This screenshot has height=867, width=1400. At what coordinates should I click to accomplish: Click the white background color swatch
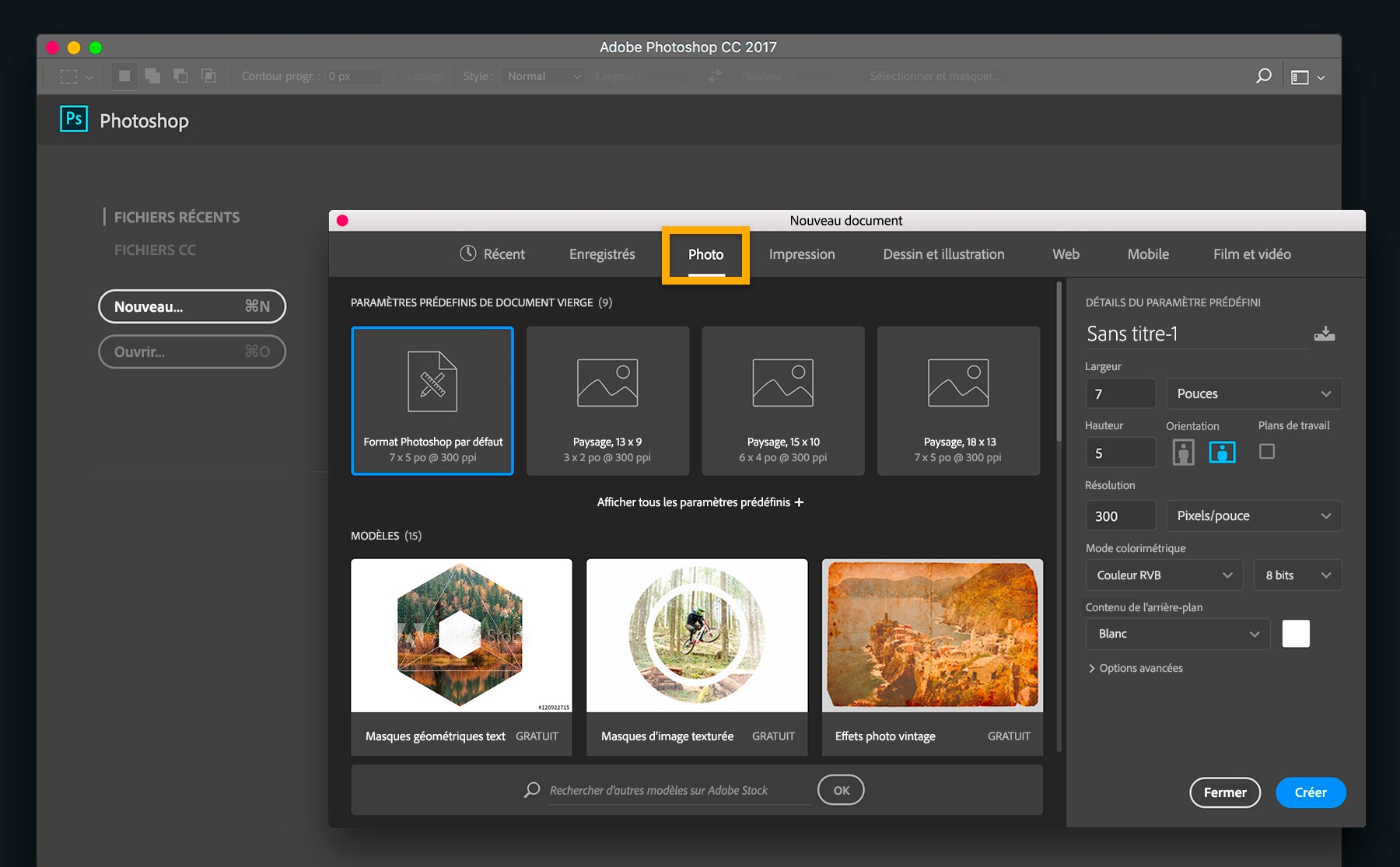click(1296, 634)
